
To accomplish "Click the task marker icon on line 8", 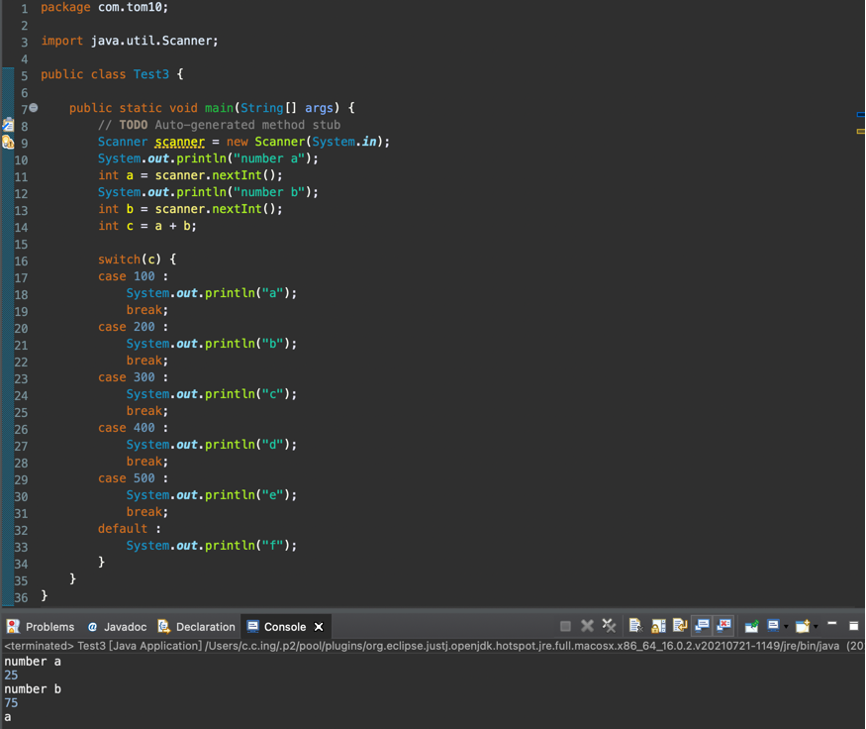I will pyautogui.click(x=8, y=125).
